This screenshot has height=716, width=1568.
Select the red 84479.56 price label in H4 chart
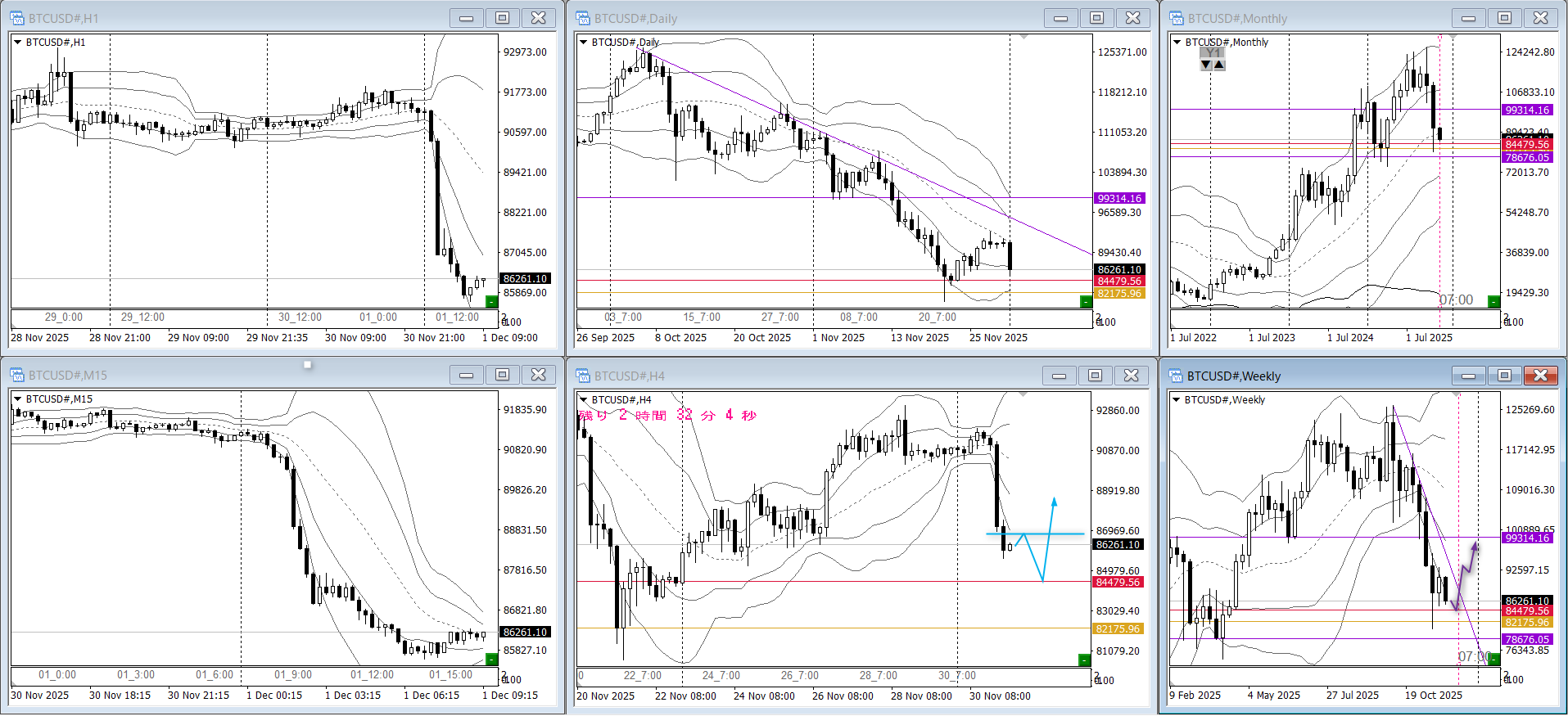pos(1118,582)
